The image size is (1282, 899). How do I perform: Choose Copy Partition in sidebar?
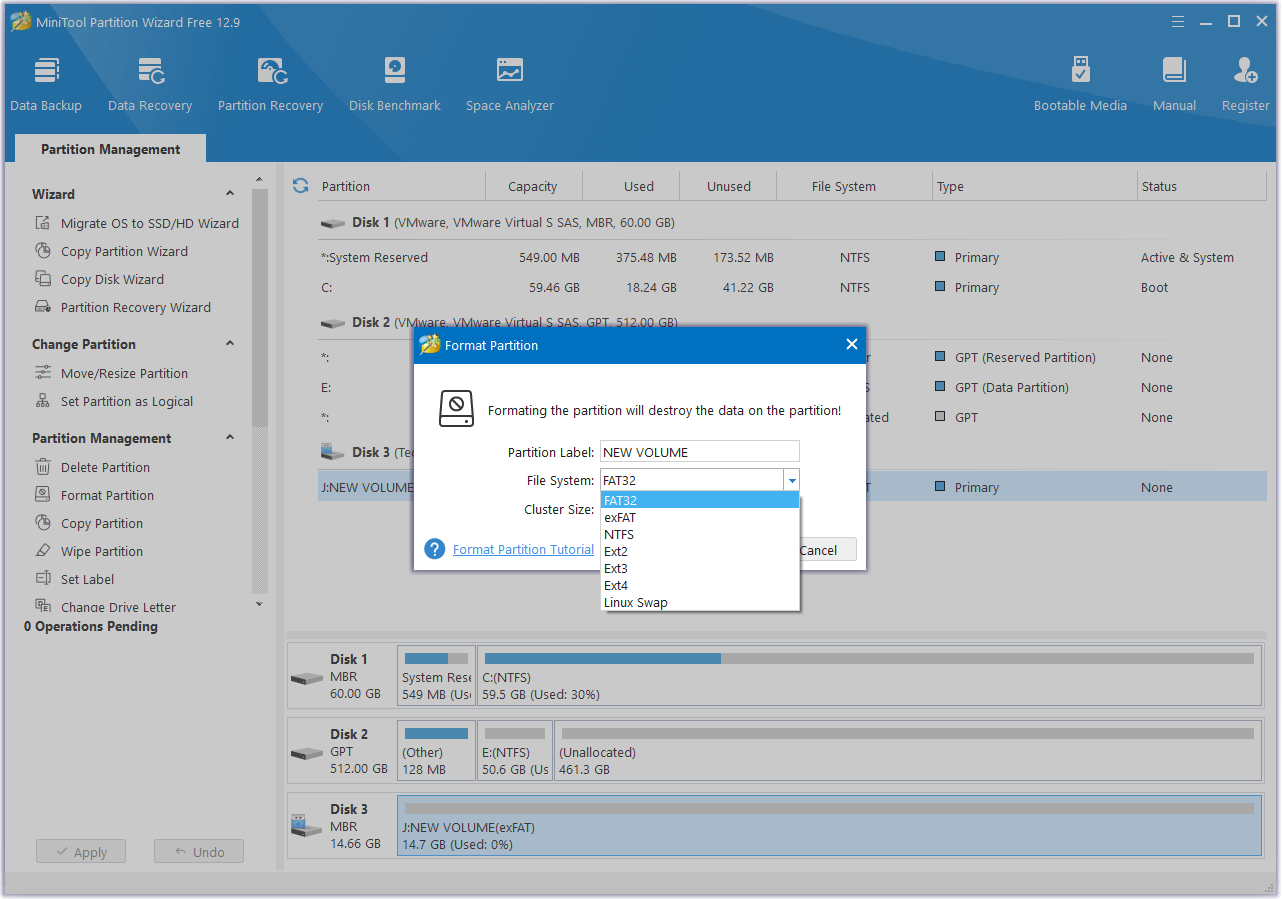click(90, 523)
